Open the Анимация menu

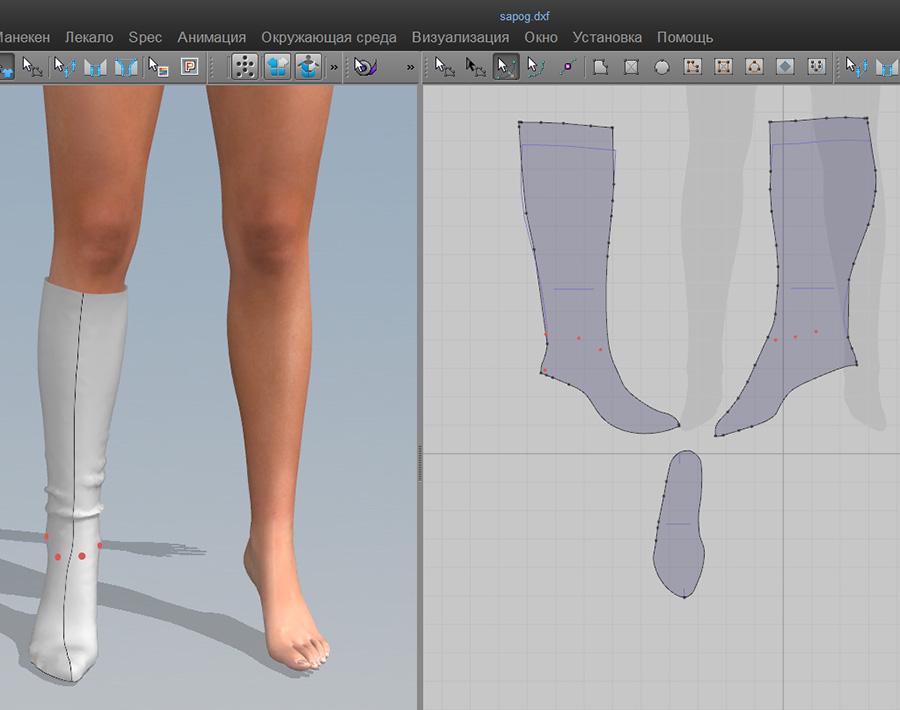point(211,37)
